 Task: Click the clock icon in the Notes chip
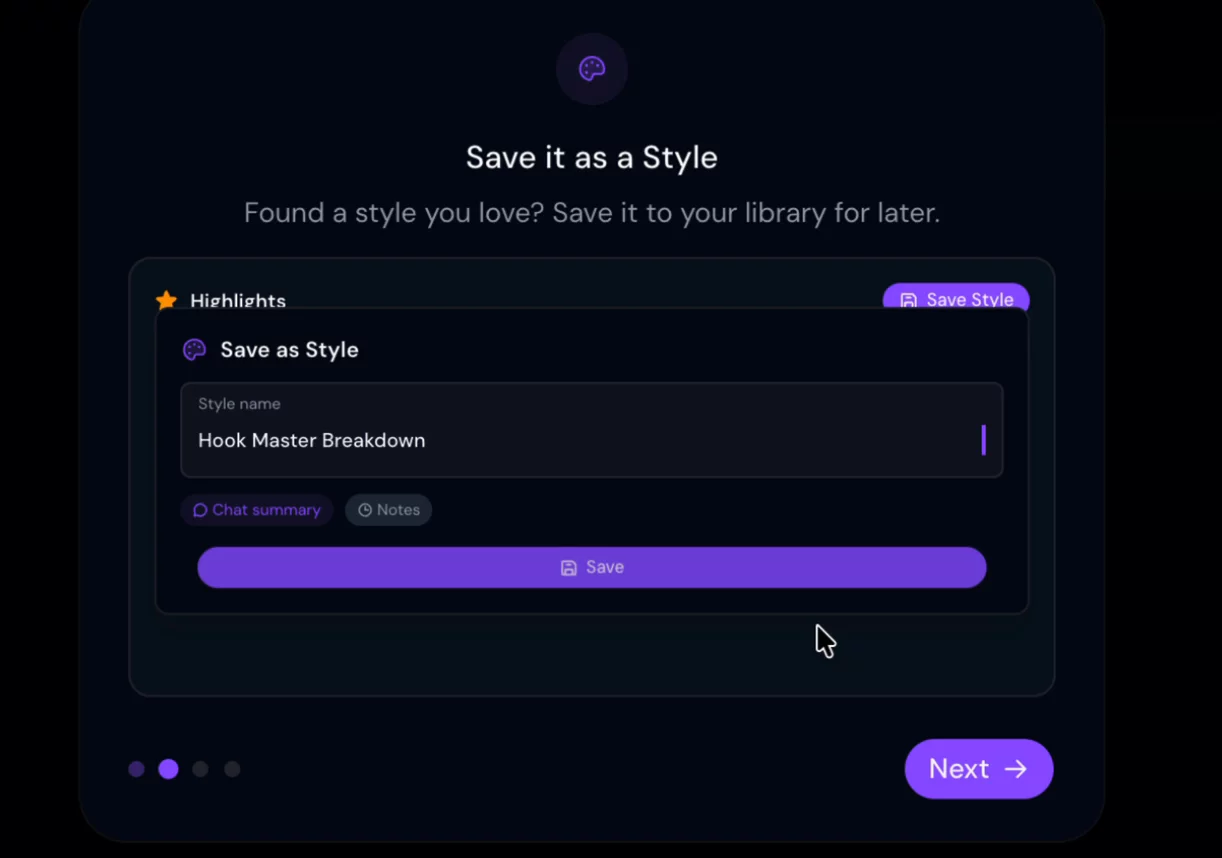[365, 510]
